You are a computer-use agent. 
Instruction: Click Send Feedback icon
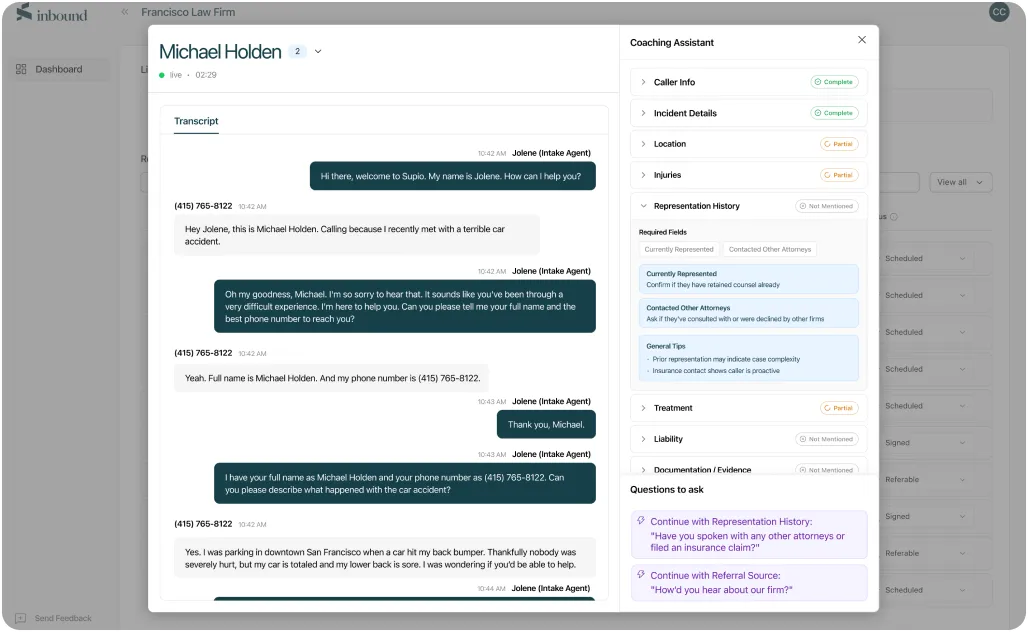pyautogui.click(x=20, y=618)
